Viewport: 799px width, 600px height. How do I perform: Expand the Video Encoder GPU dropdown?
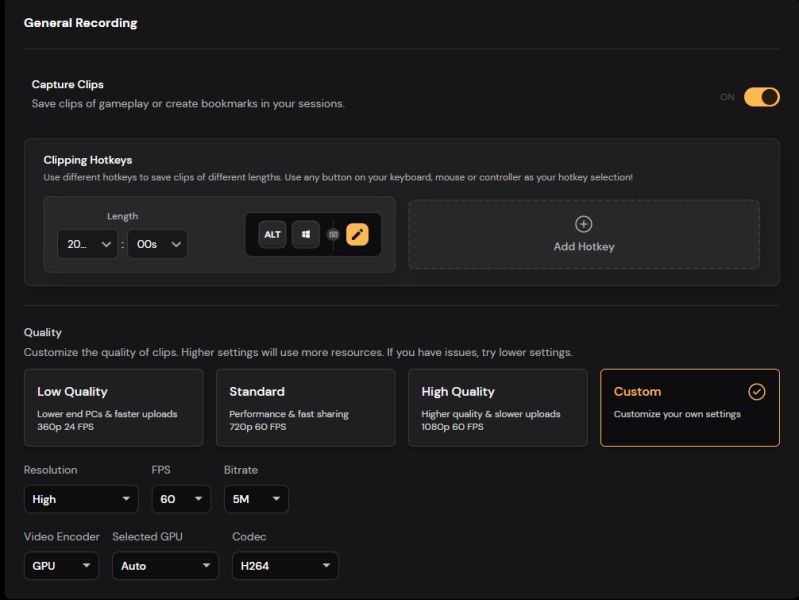[x=61, y=566]
